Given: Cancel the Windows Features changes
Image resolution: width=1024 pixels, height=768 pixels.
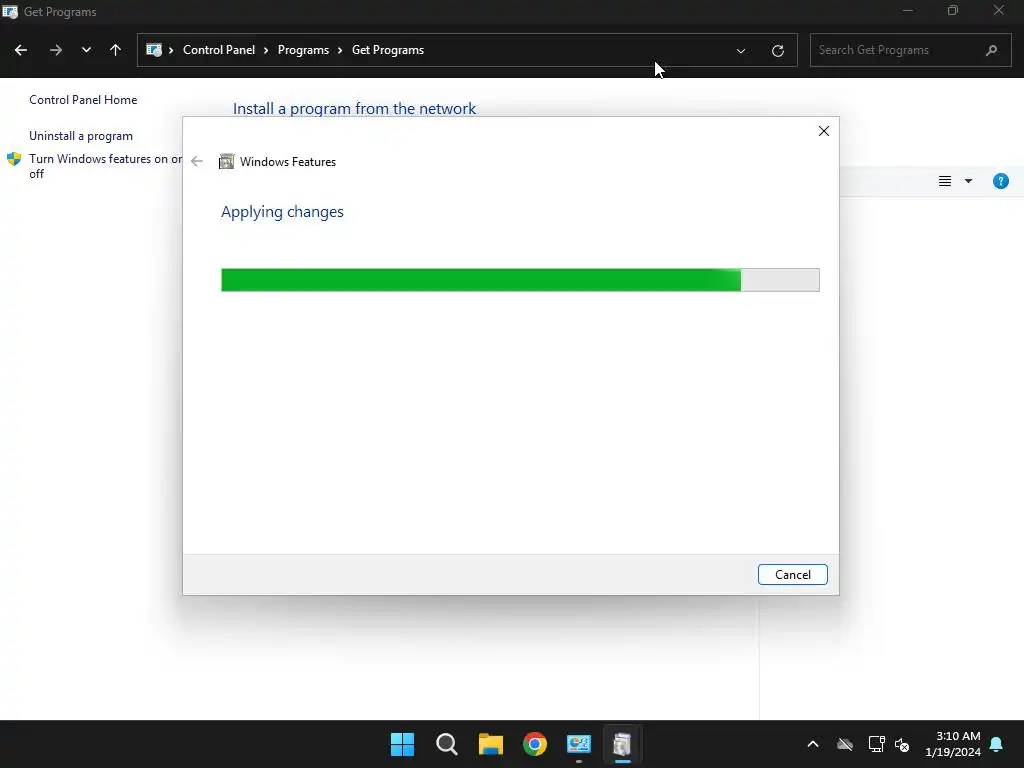Looking at the screenshot, I should click(792, 575).
